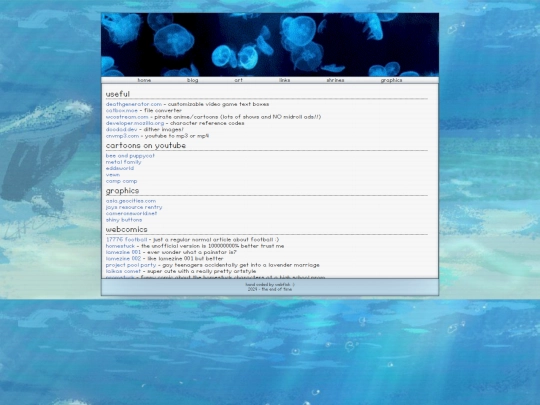Open the lamezine 002 link
540x405 pixels.
click(x=123, y=259)
